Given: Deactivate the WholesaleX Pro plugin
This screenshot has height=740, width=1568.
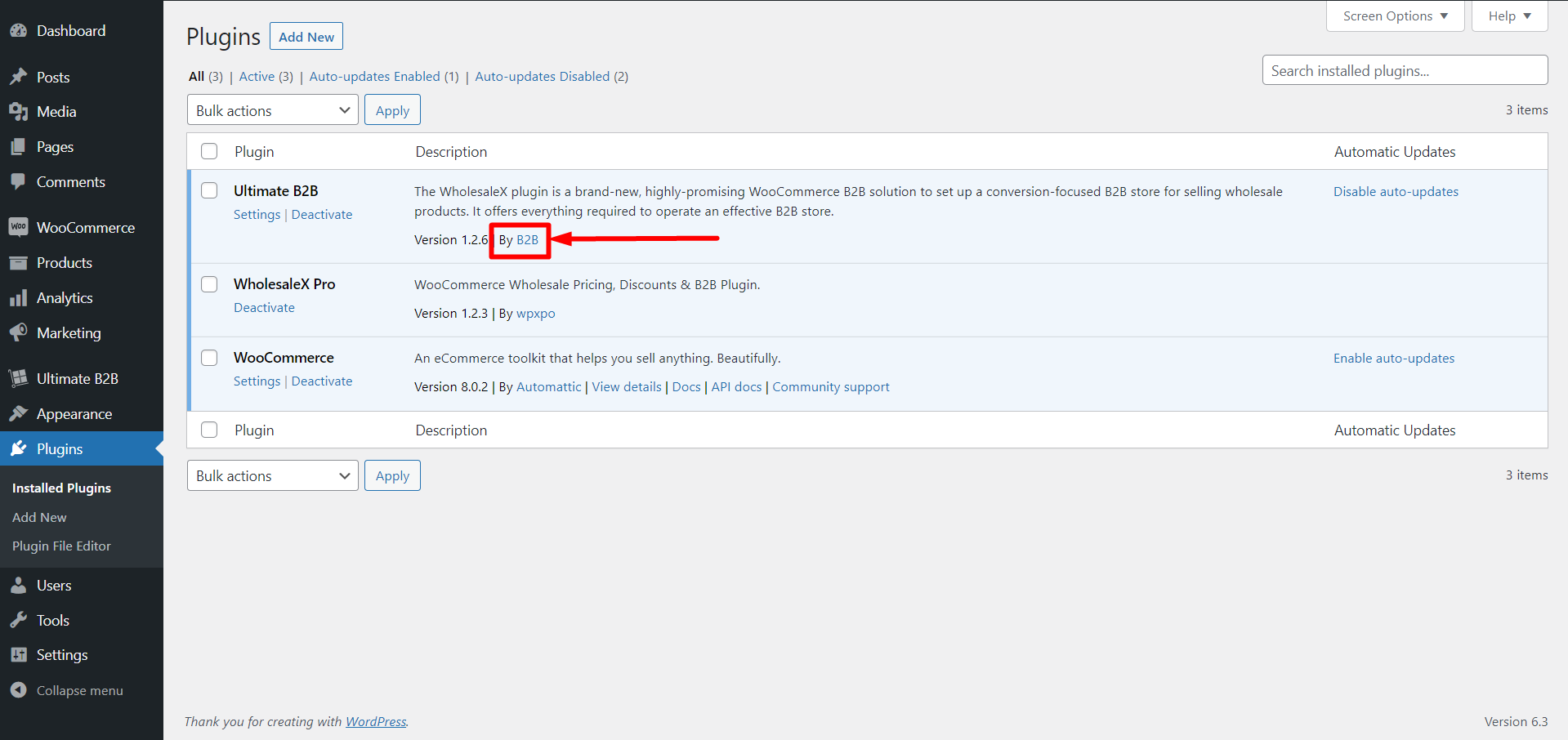Looking at the screenshot, I should point(264,307).
